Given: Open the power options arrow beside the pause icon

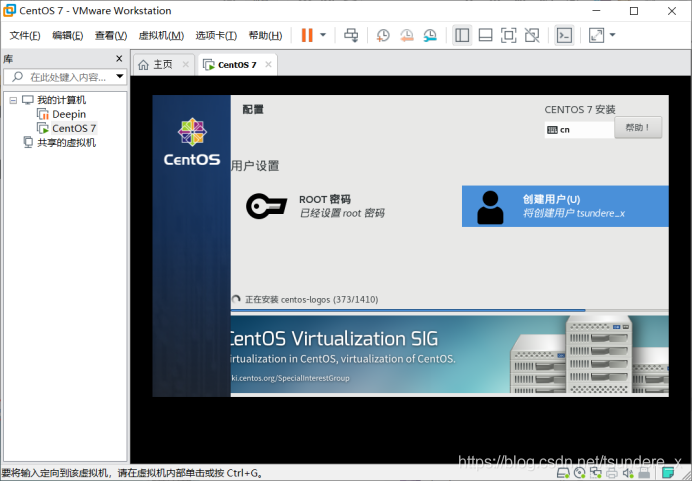Looking at the screenshot, I should 323,35.
